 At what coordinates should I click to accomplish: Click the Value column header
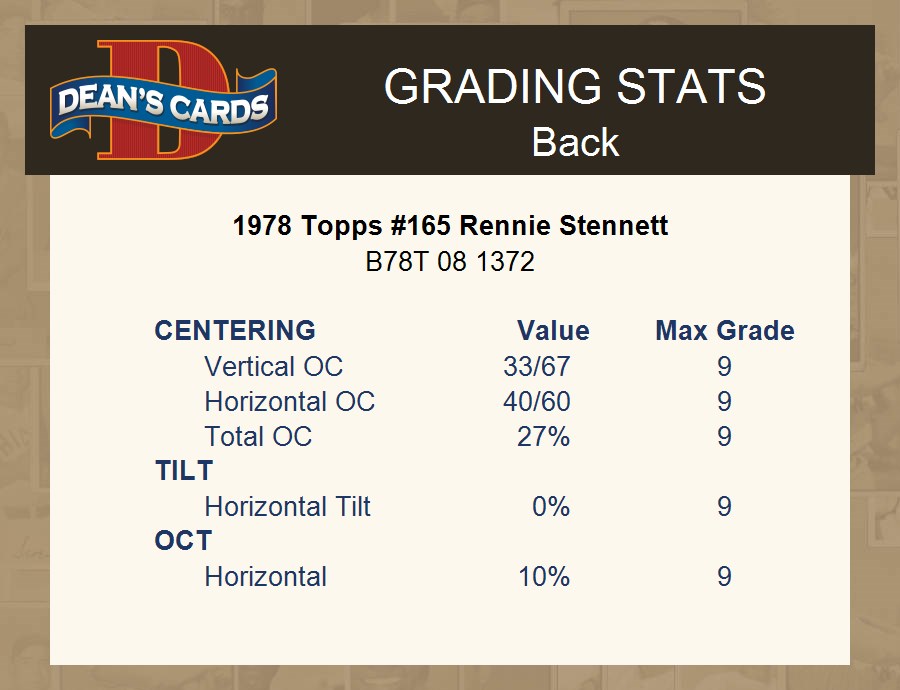pyautogui.click(x=553, y=330)
